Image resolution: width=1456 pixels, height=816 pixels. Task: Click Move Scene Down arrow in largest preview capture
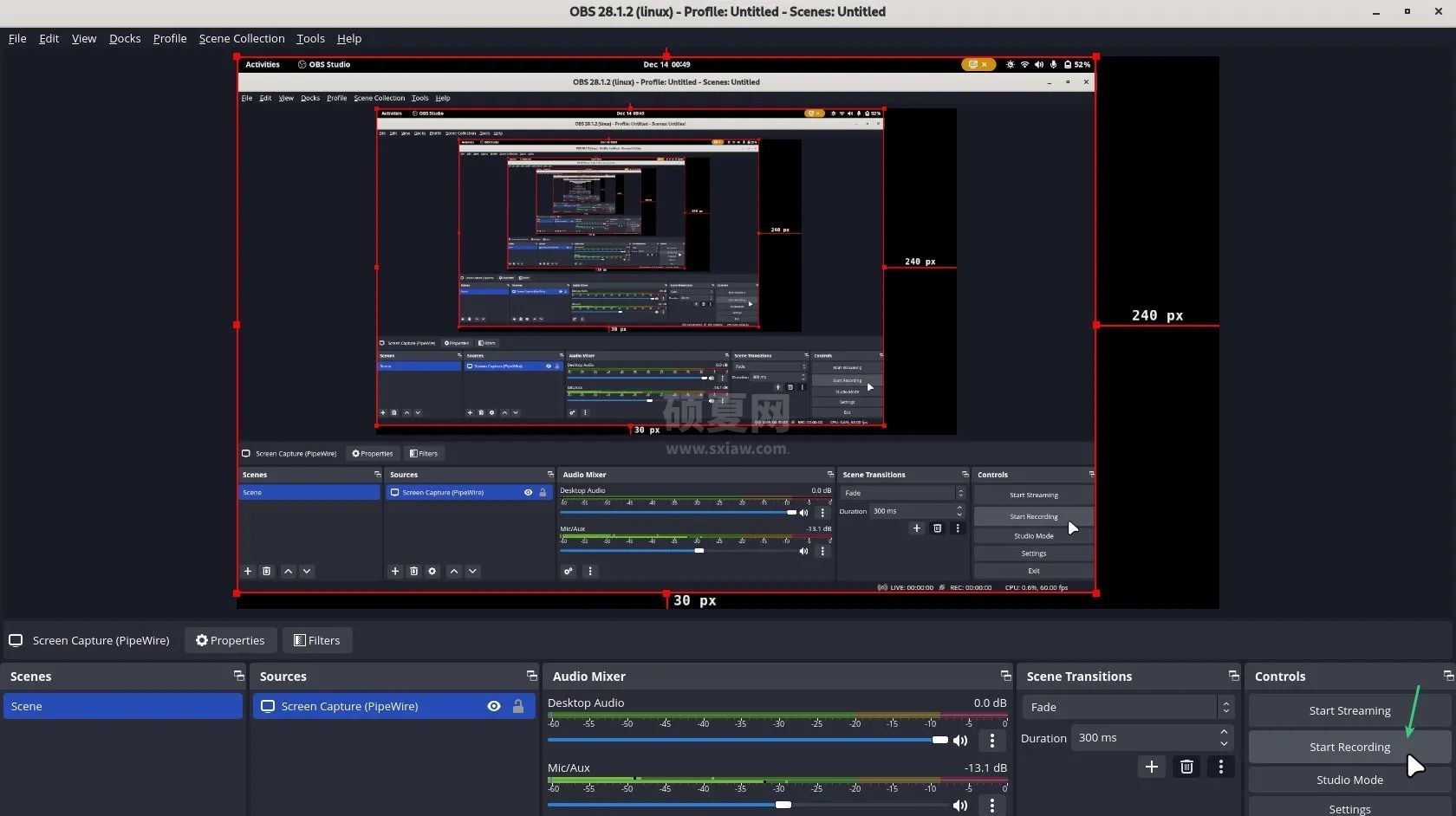307,571
